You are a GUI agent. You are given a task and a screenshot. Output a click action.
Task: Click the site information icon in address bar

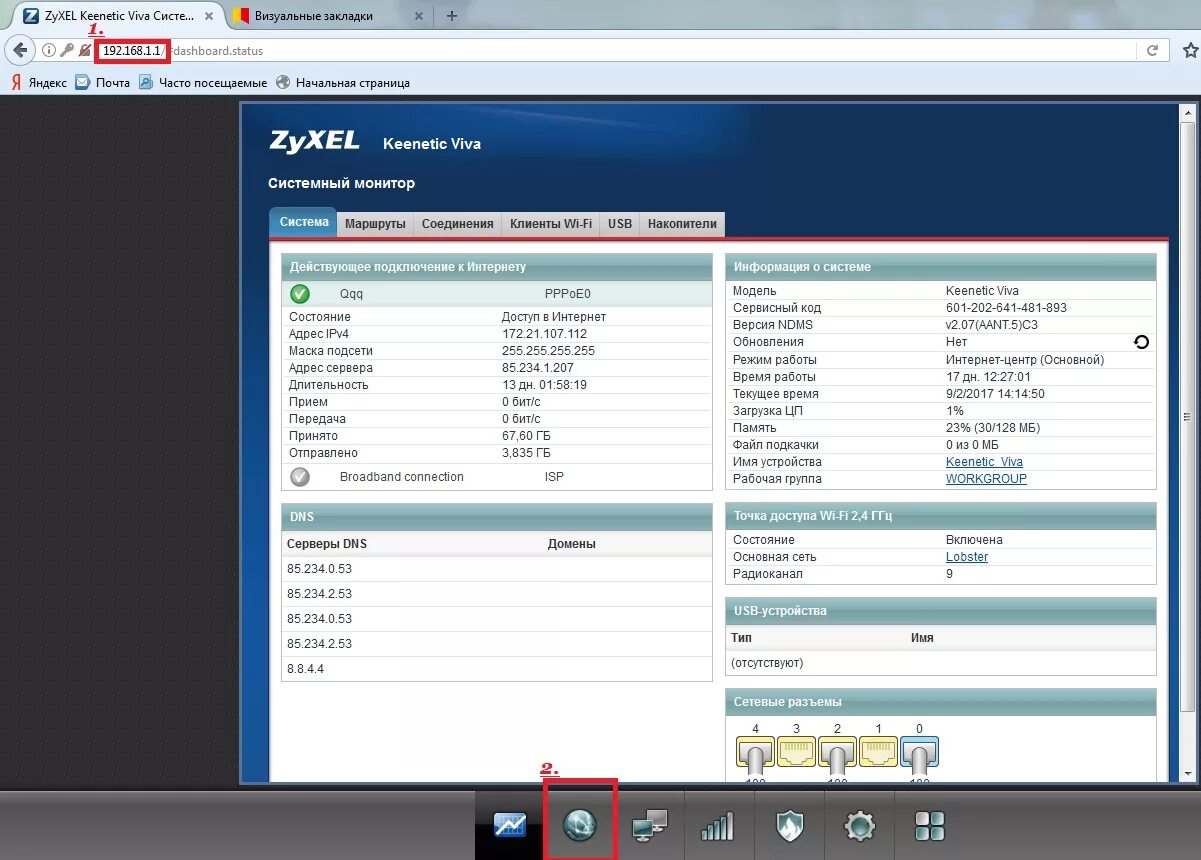click(x=48, y=50)
